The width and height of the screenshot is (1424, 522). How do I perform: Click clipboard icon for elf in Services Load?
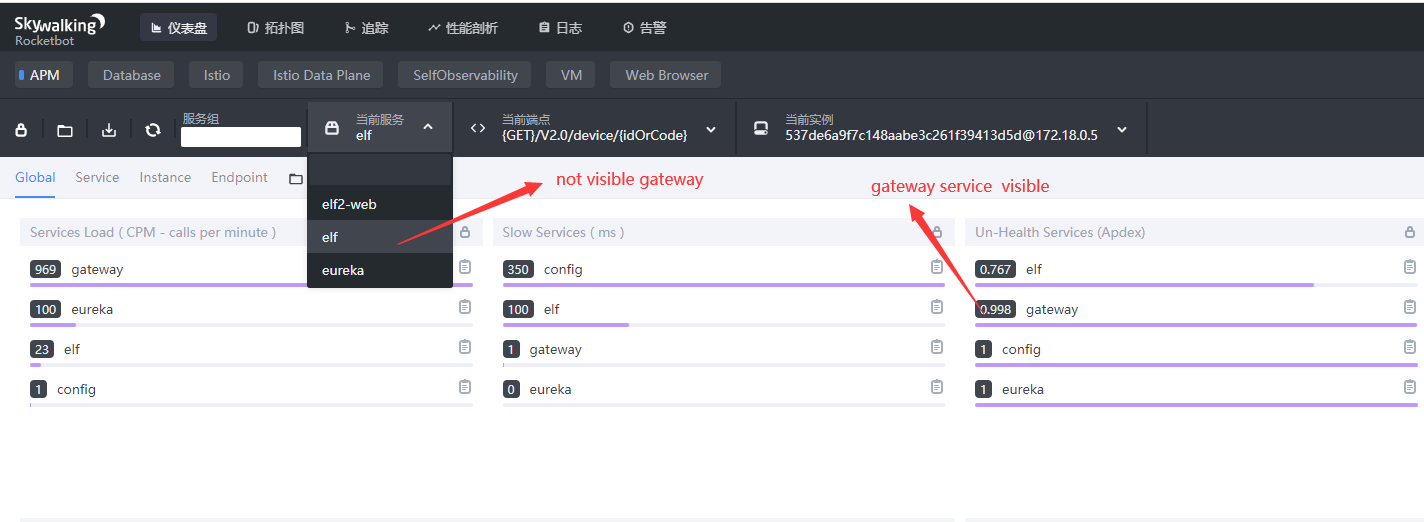pos(465,347)
